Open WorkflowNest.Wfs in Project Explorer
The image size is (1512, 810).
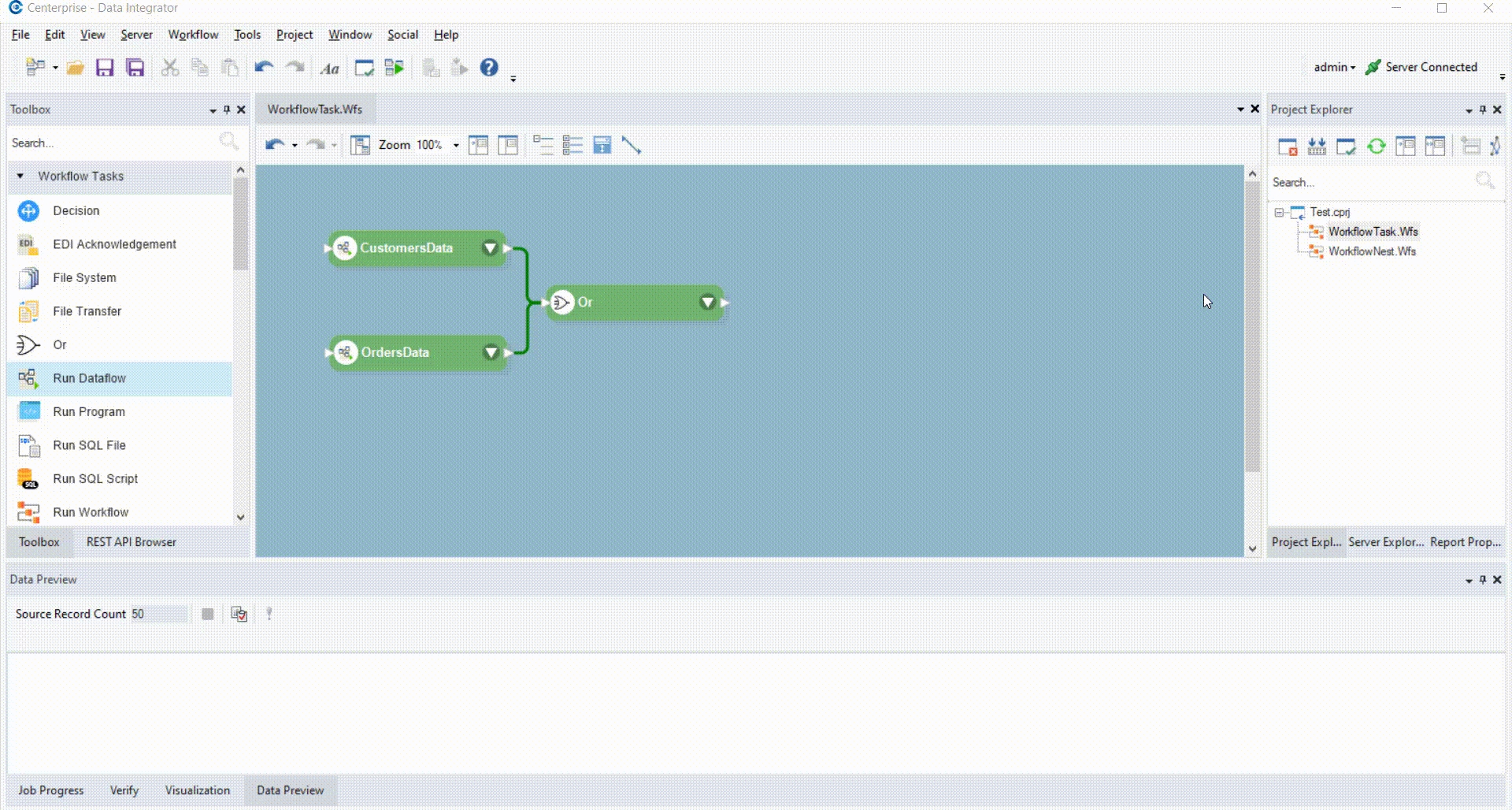coord(1372,251)
